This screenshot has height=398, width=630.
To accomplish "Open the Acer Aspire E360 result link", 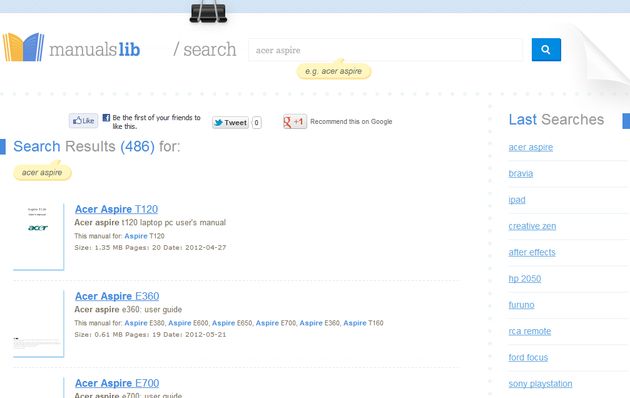I will (117, 296).
